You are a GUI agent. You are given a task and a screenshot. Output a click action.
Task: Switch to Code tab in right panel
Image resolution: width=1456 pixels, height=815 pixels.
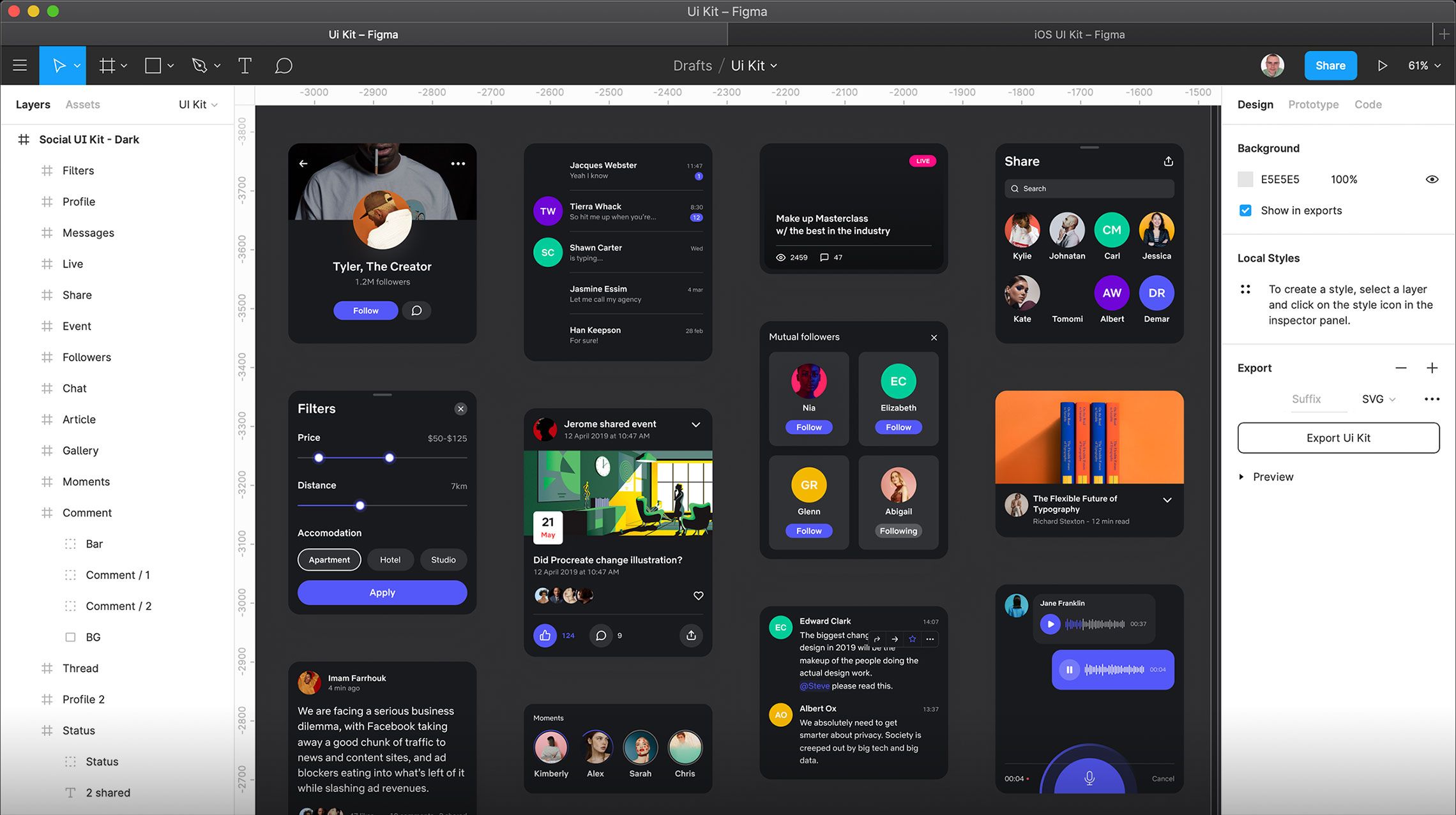point(1367,104)
